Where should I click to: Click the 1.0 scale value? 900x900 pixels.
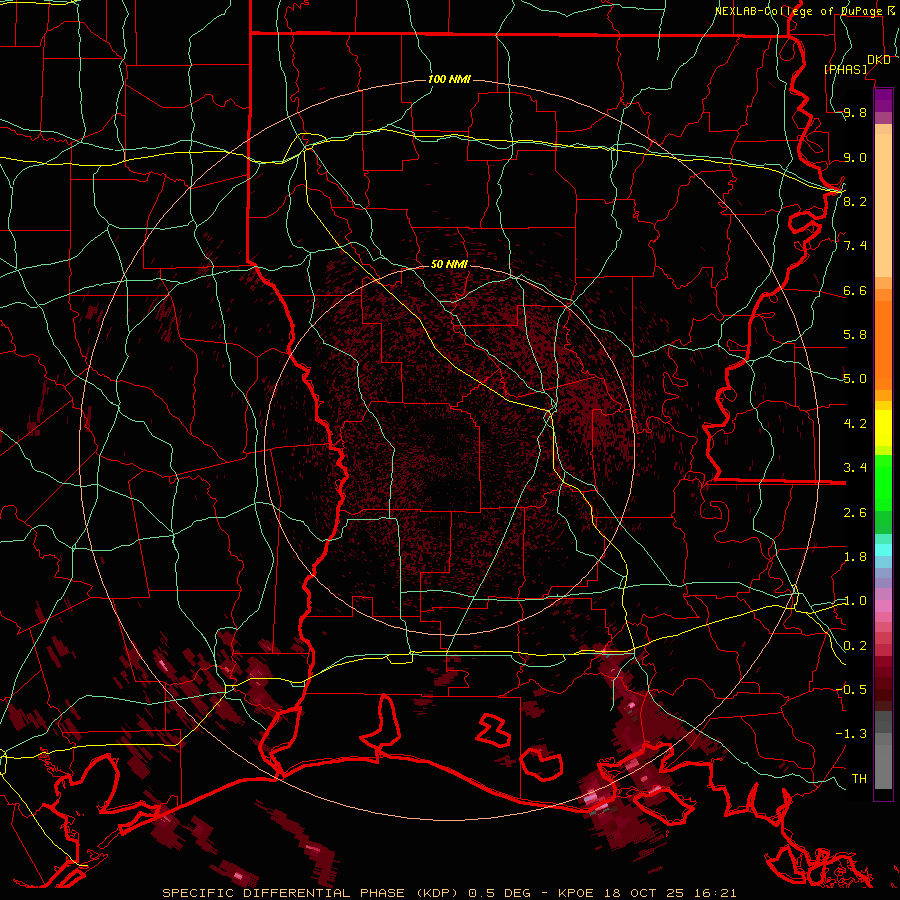[x=855, y=601]
